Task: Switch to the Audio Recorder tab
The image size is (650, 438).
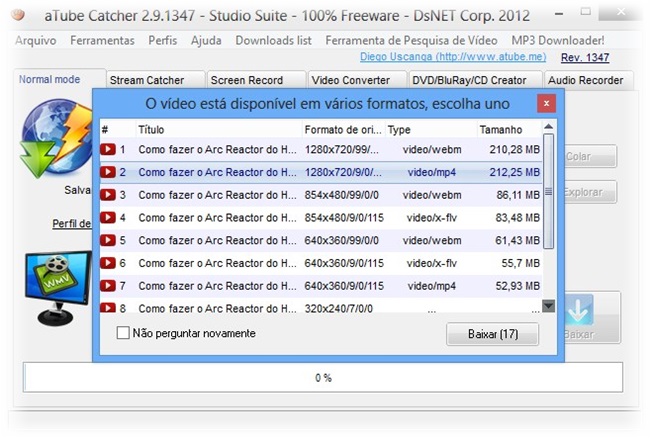Action: (x=588, y=80)
